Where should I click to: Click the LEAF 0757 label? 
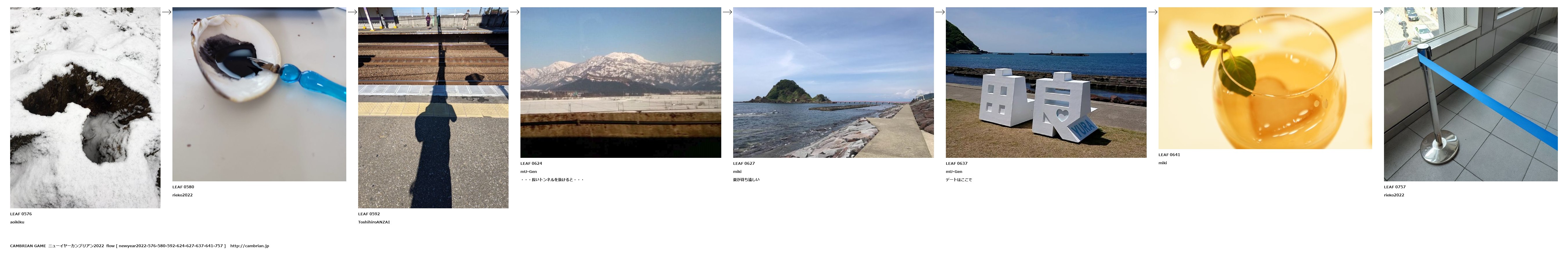click(x=1394, y=187)
